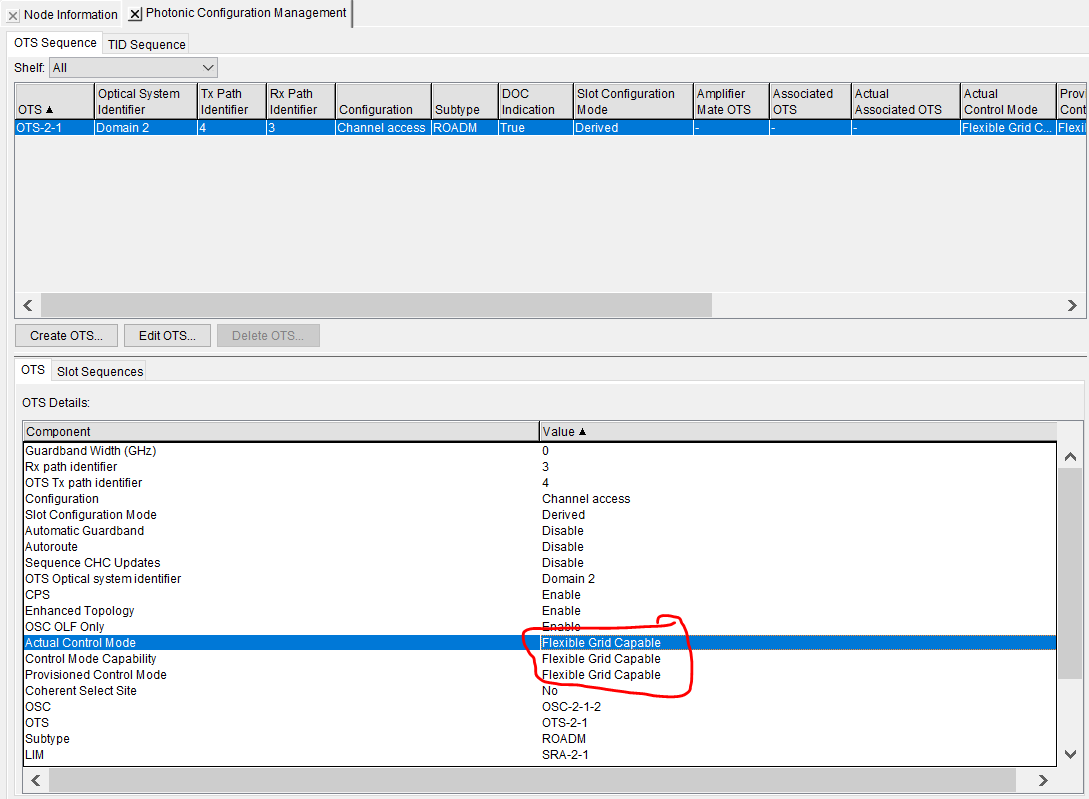Select the Configuration row in OTS Details
Screen dimensions: 1089x799
tap(540, 499)
